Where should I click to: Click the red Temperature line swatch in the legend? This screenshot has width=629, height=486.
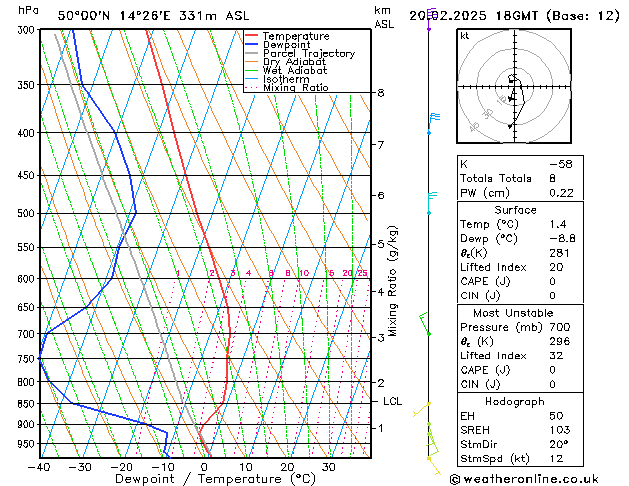(252, 36)
